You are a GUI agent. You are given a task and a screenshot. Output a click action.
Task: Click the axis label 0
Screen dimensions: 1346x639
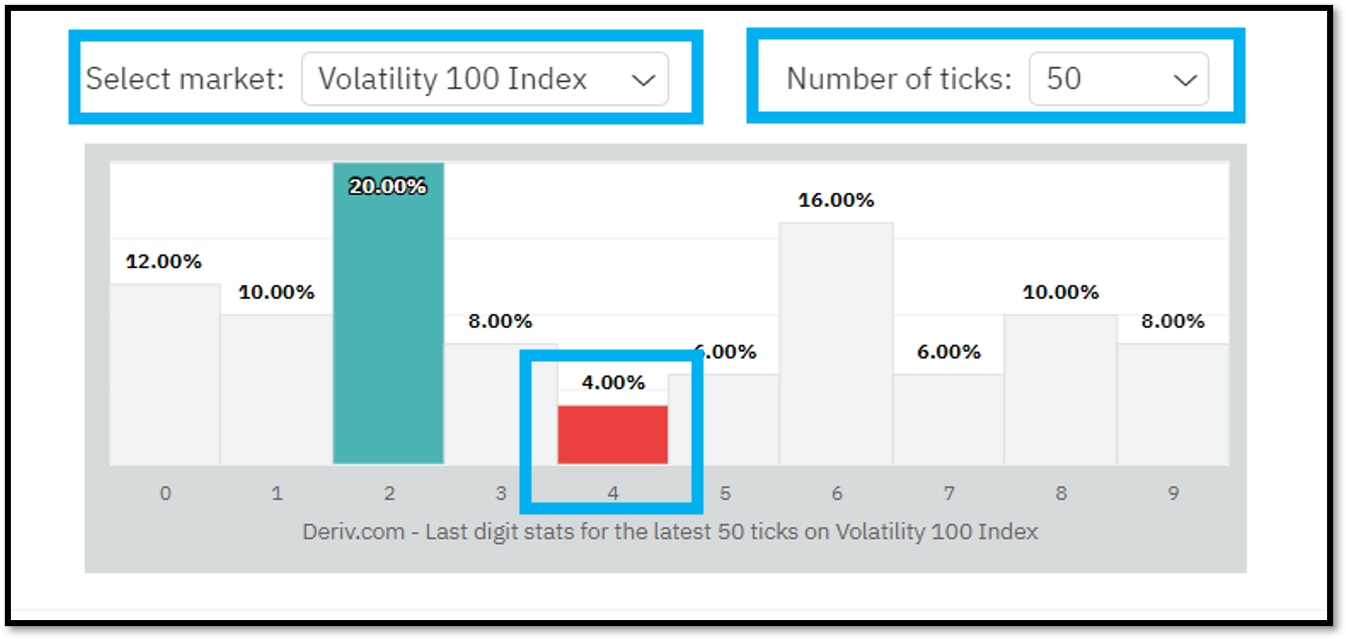[x=165, y=493]
